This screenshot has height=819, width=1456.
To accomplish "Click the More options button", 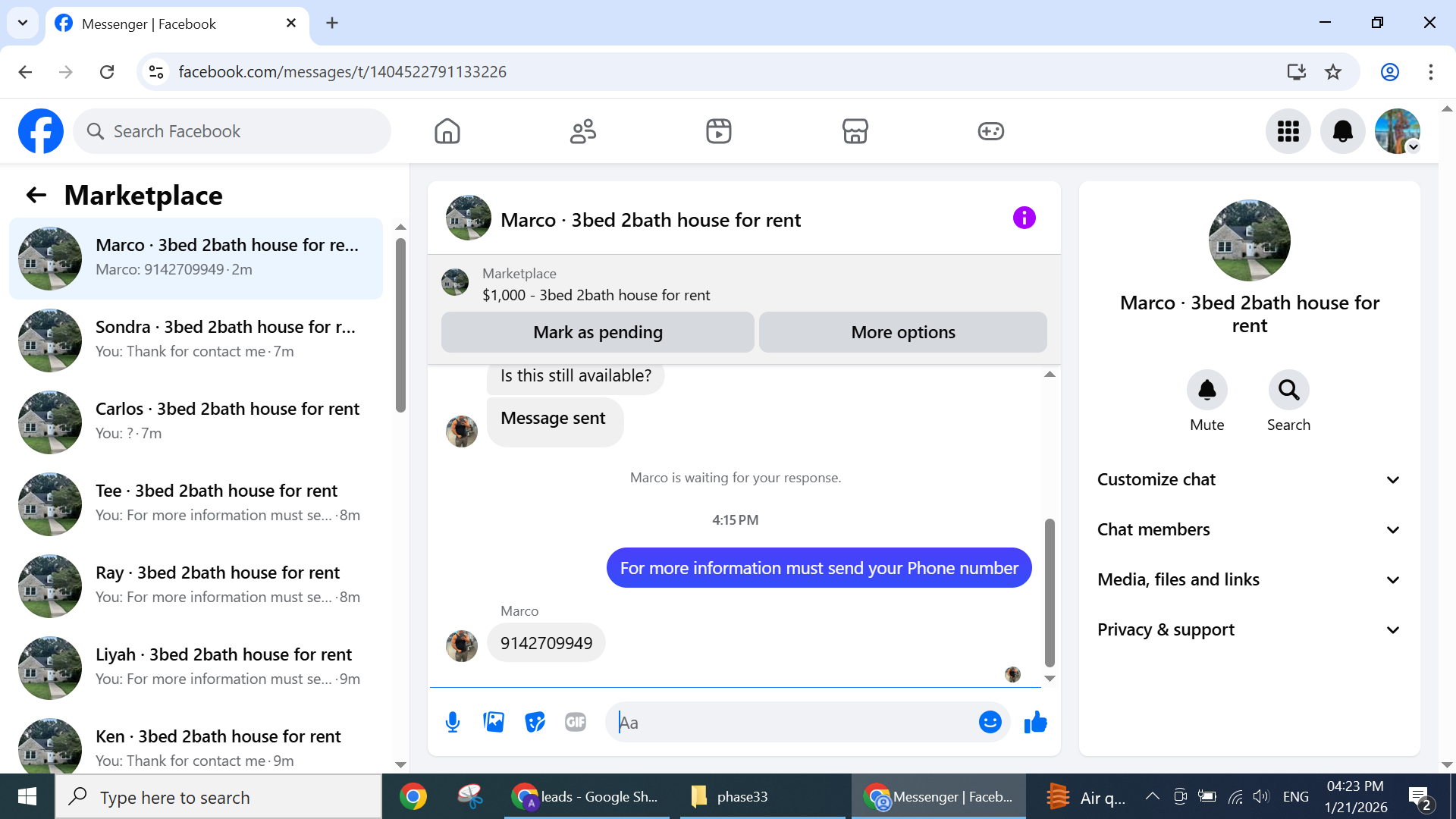I will pyautogui.click(x=902, y=332).
